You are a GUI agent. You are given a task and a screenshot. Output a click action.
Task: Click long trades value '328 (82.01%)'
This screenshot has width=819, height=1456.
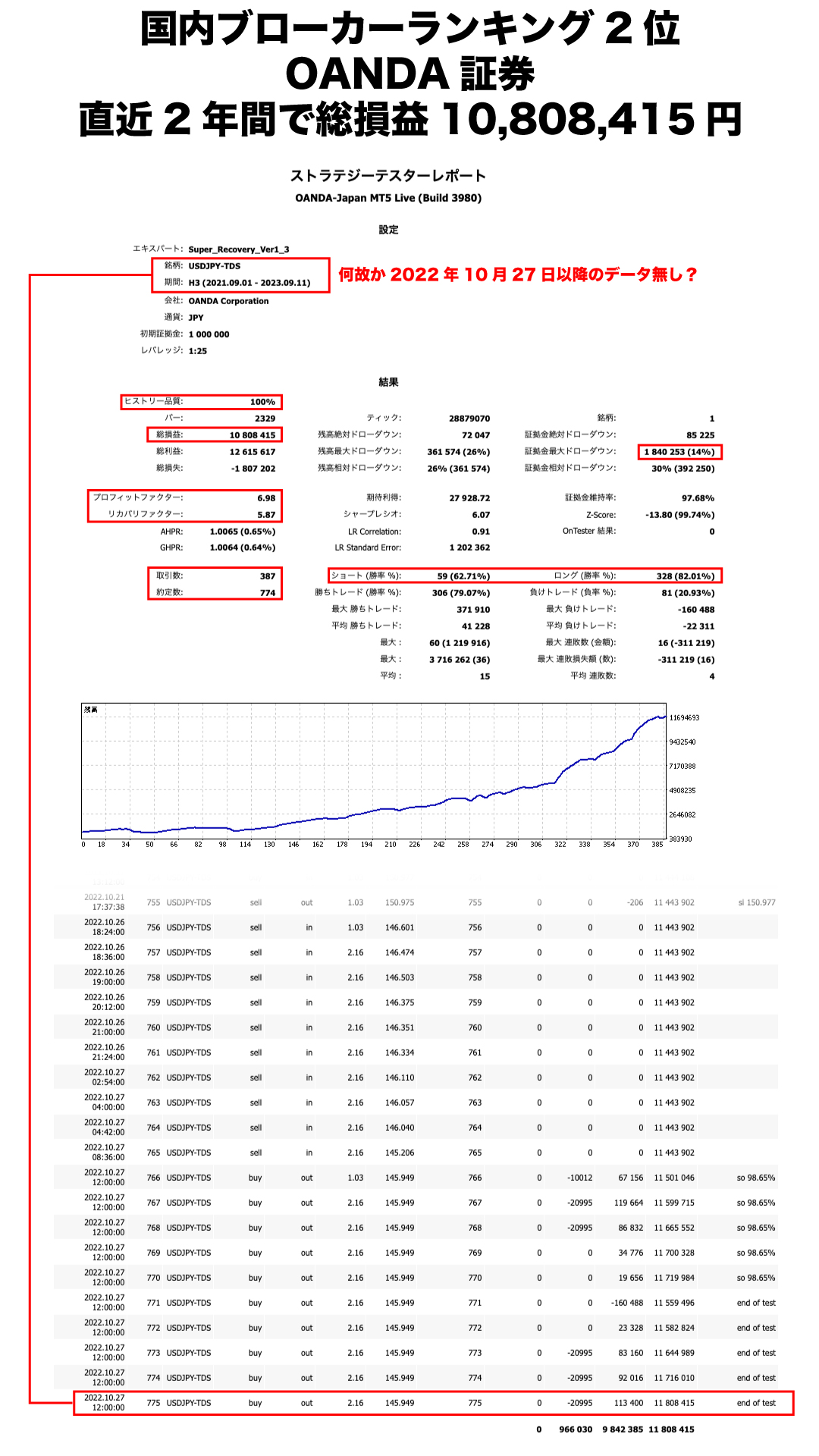[x=686, y=576]
